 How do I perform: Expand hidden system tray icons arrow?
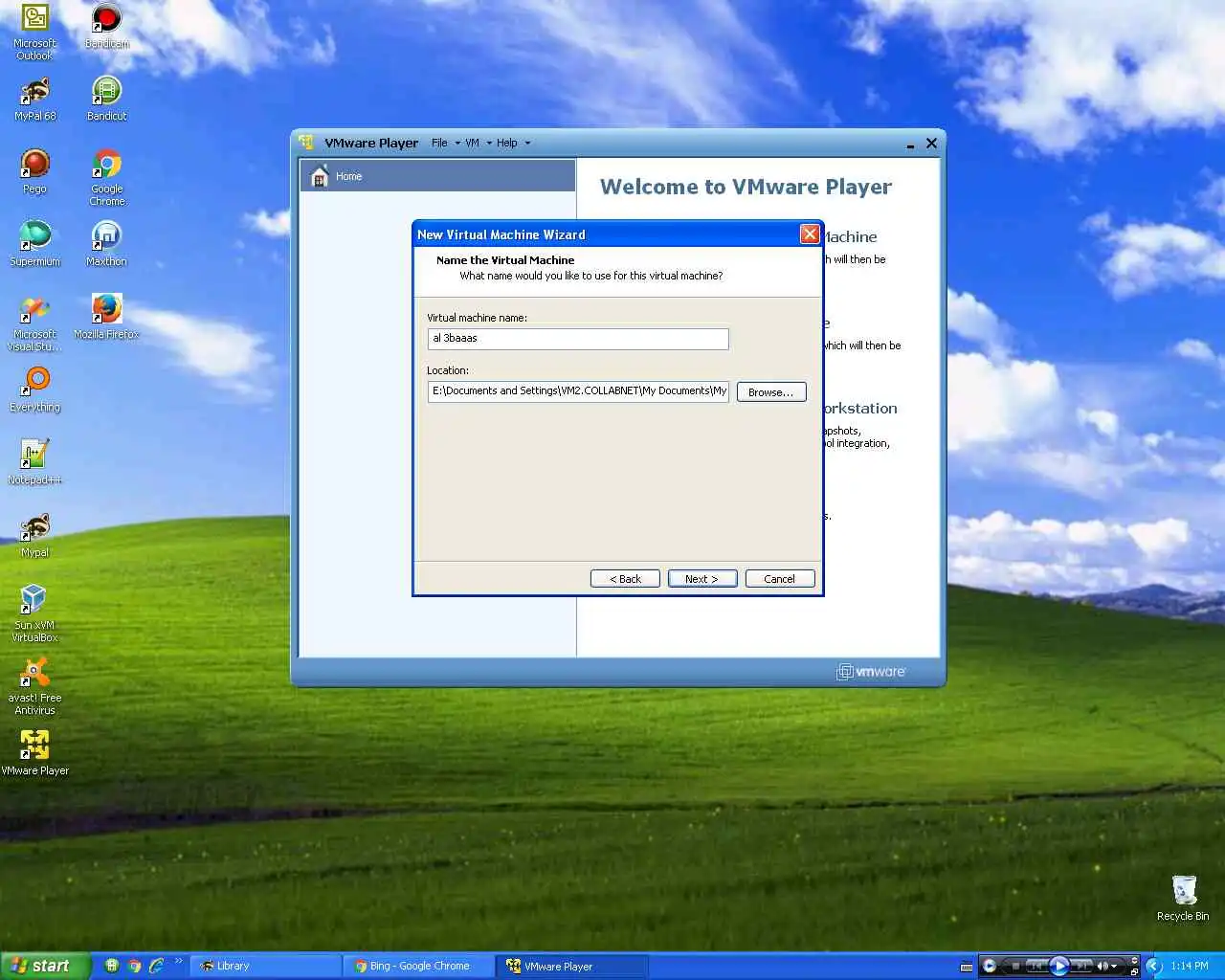point(1154,966)
